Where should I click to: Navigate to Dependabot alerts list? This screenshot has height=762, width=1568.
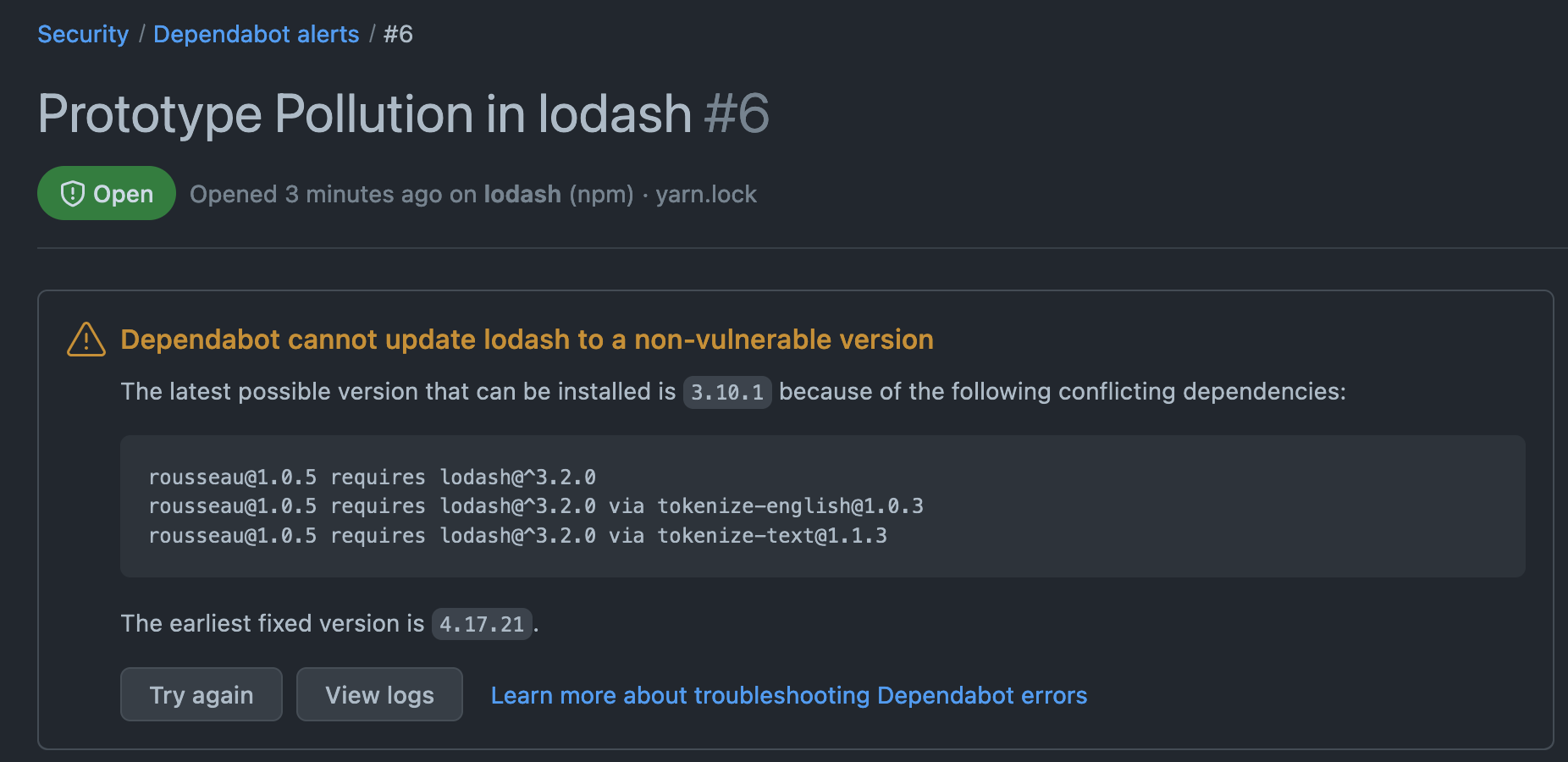pyautogui.click(x=256, y=34)
